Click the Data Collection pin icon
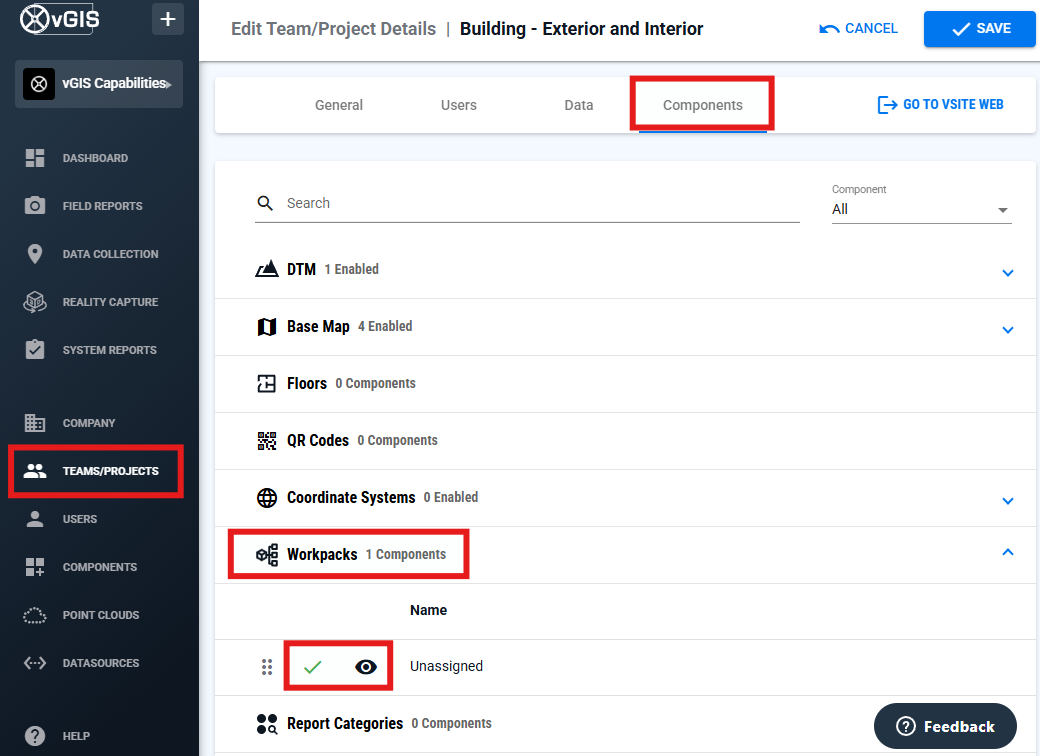 click(x=34, y=254)
